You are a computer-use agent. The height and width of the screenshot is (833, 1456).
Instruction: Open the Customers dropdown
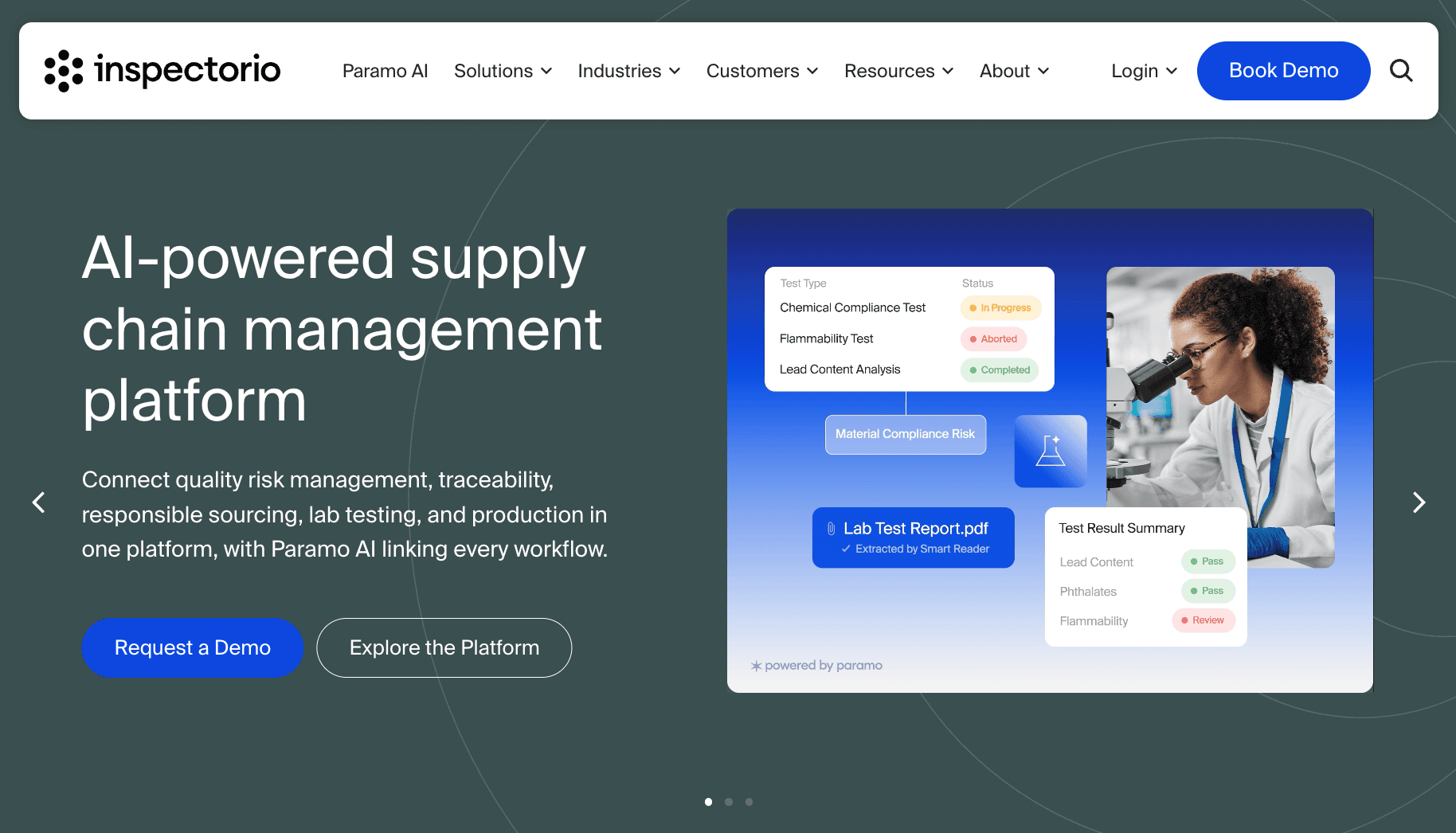pyautogui.click(x=762, y=71)
